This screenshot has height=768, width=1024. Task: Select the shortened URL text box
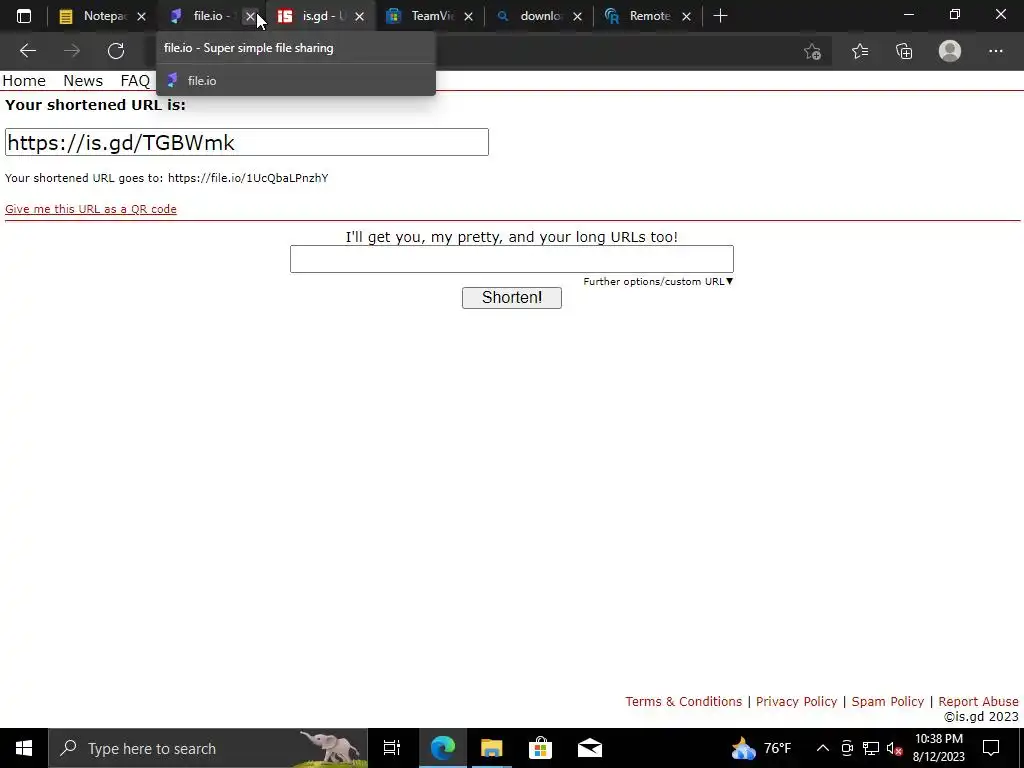[247, 142]
